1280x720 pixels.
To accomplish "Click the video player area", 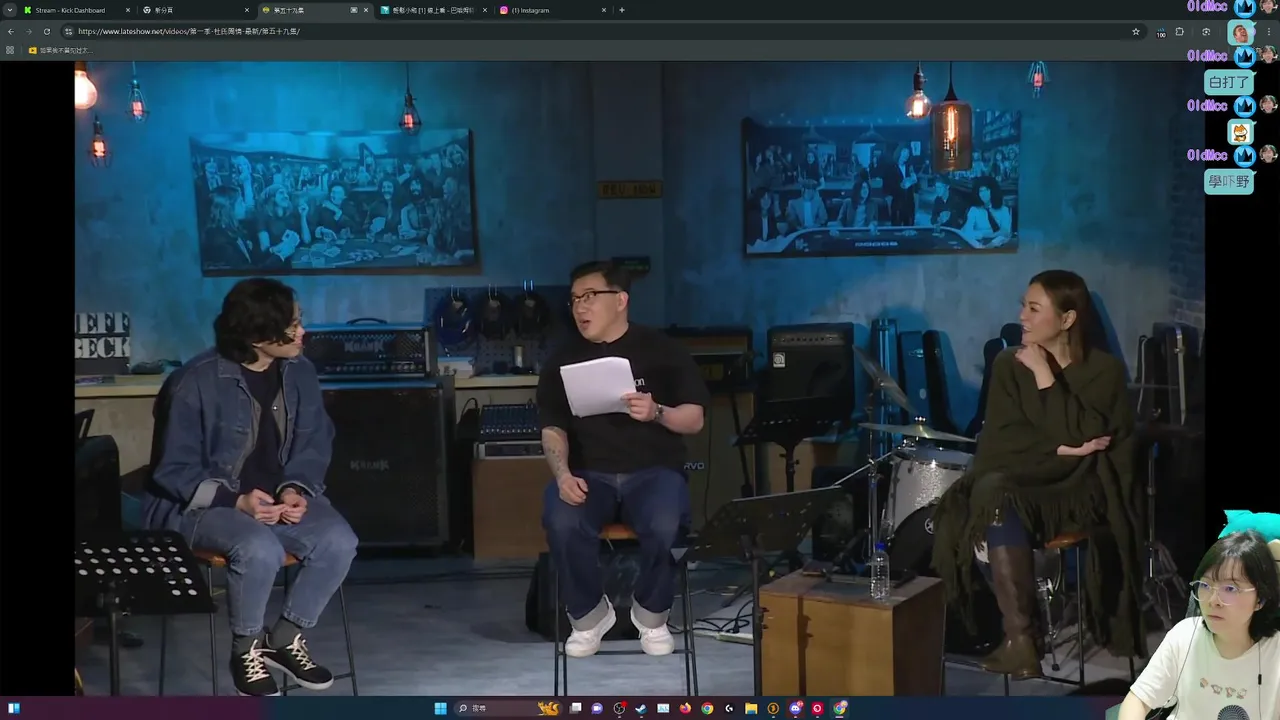I will point(640,378).
